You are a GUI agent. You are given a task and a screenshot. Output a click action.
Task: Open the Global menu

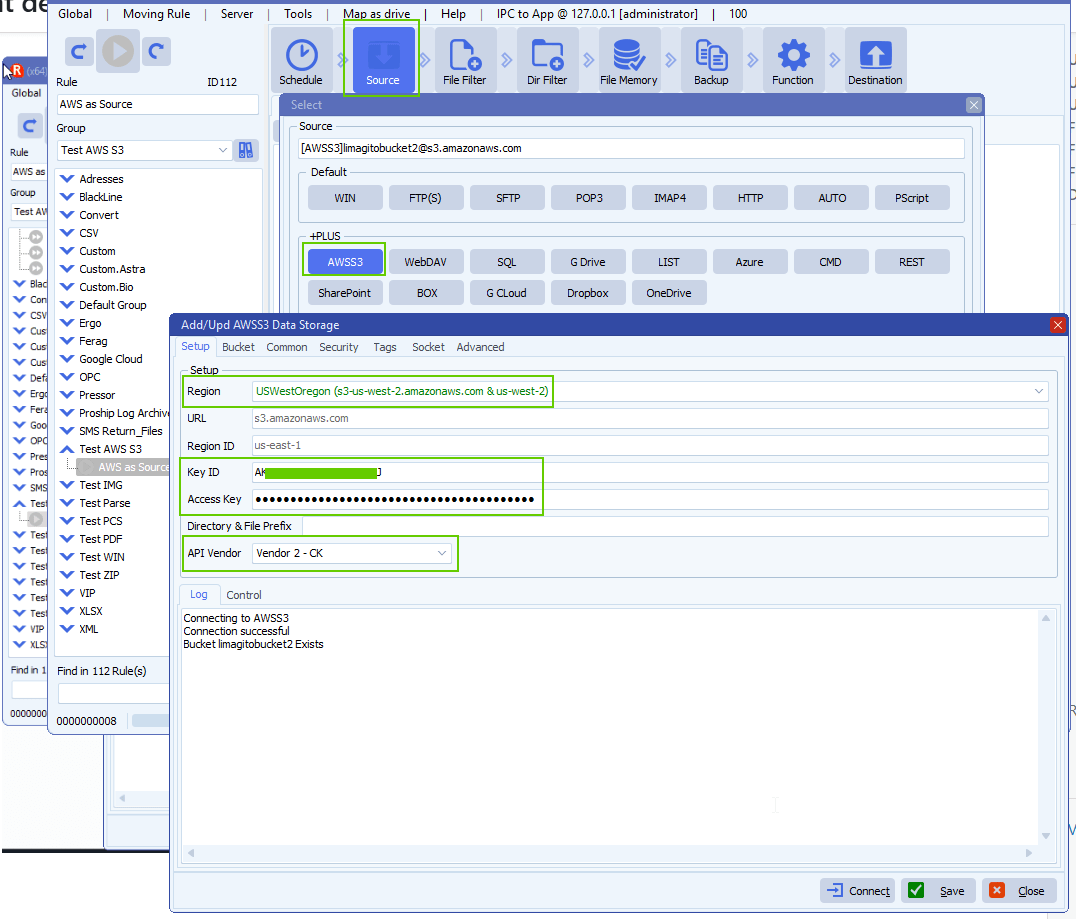click(75, 14)
